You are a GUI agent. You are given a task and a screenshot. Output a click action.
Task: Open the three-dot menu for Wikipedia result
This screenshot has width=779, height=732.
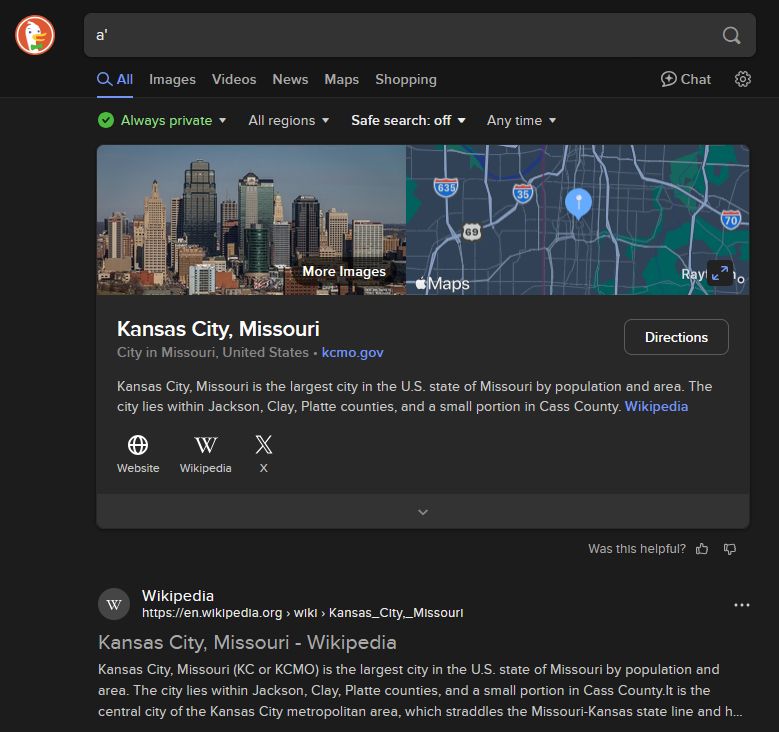742,605
